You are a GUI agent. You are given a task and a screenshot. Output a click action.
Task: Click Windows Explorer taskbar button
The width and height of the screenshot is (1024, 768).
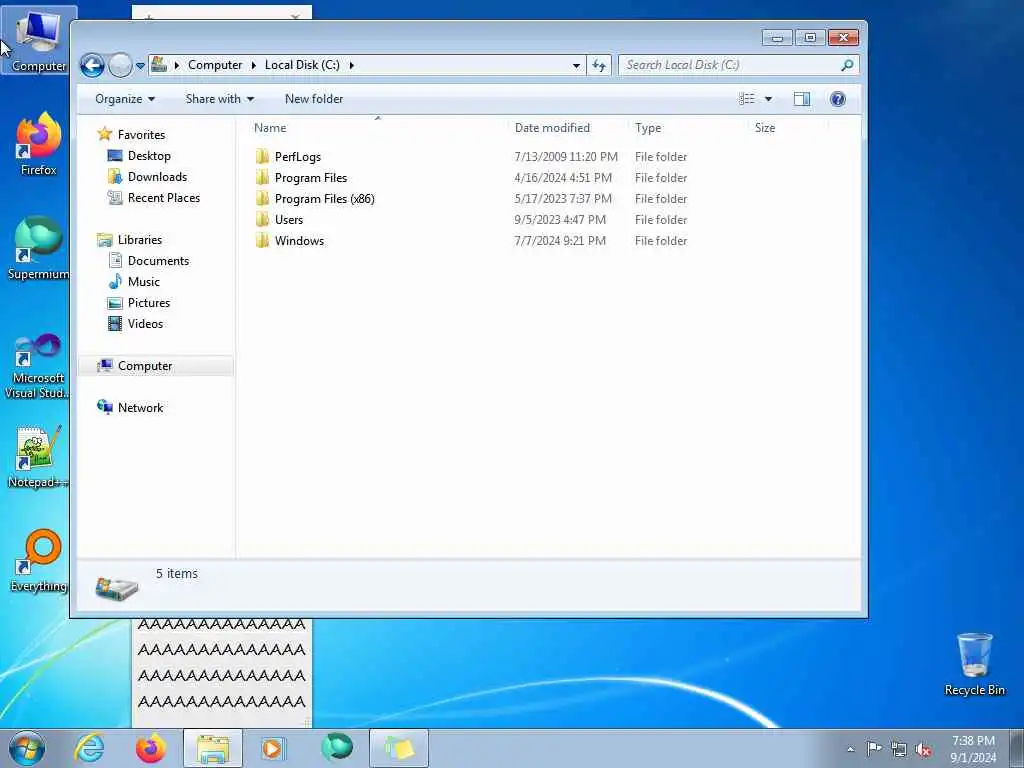(213, 748)
